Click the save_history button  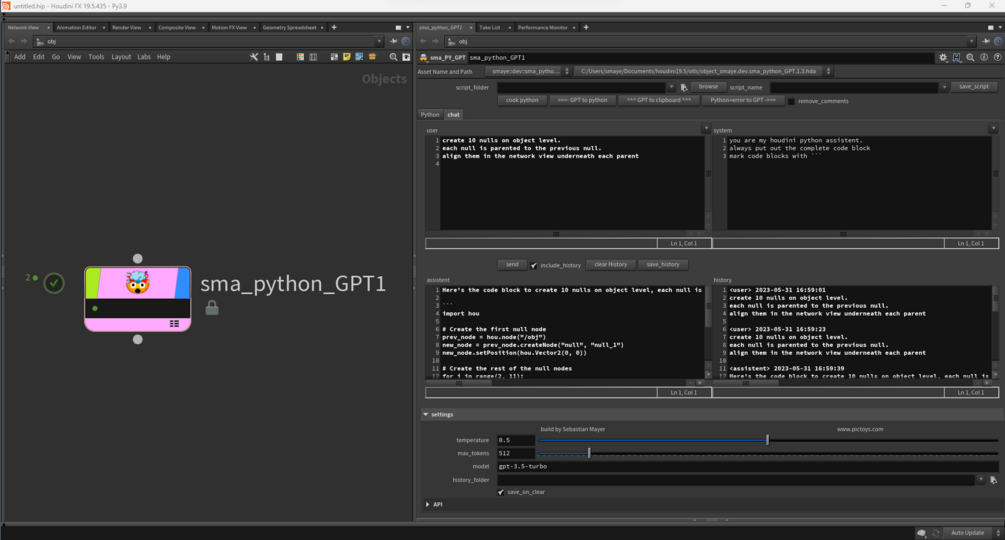[663, 265]
